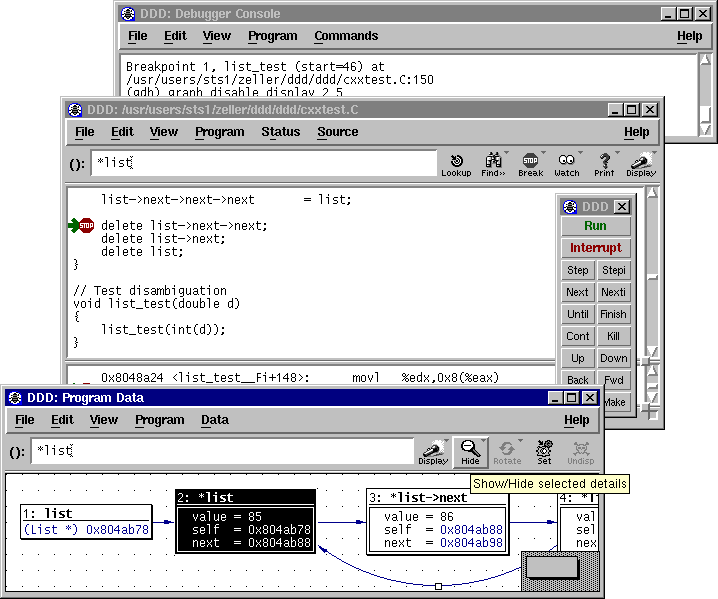The height and width of the screenshot is (599, 718).
Task: Open the Print dropdown arrow
Action: (x=617, y=152)
